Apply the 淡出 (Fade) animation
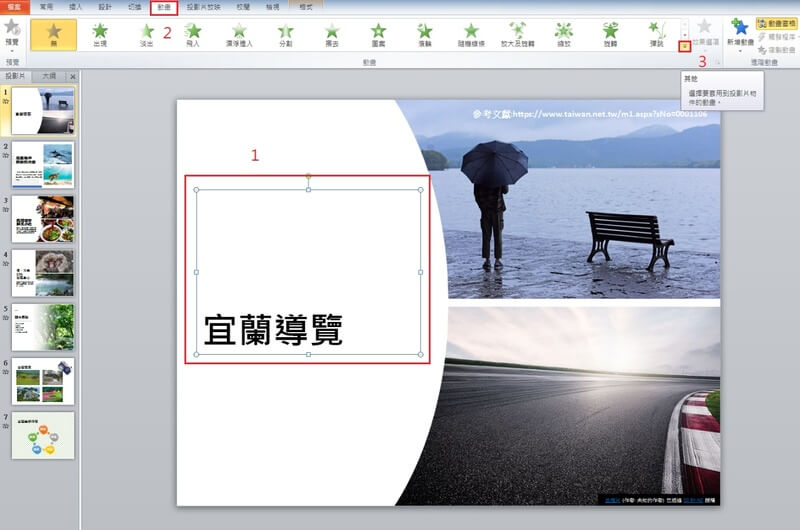The height and width of the screenshot is (530, 800). click(146, 35)
